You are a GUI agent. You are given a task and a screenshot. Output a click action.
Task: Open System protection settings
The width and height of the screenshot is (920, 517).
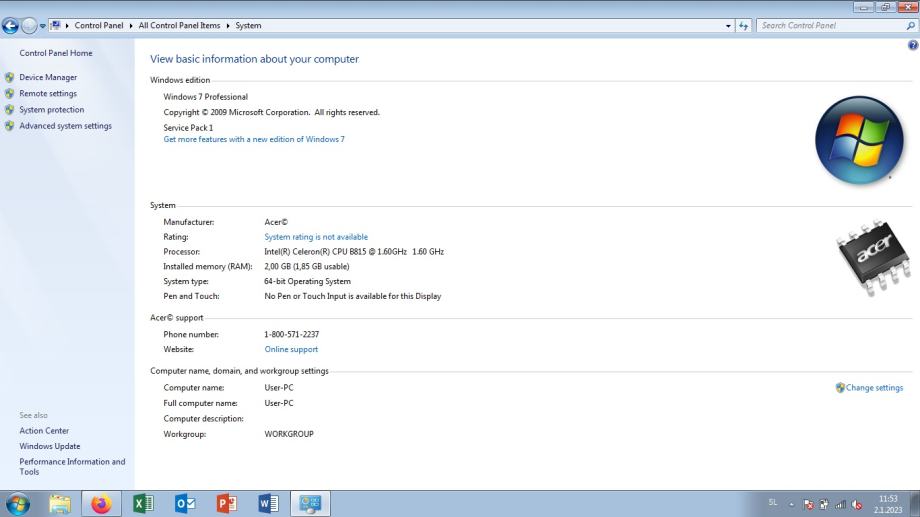[x=52, y=110]
